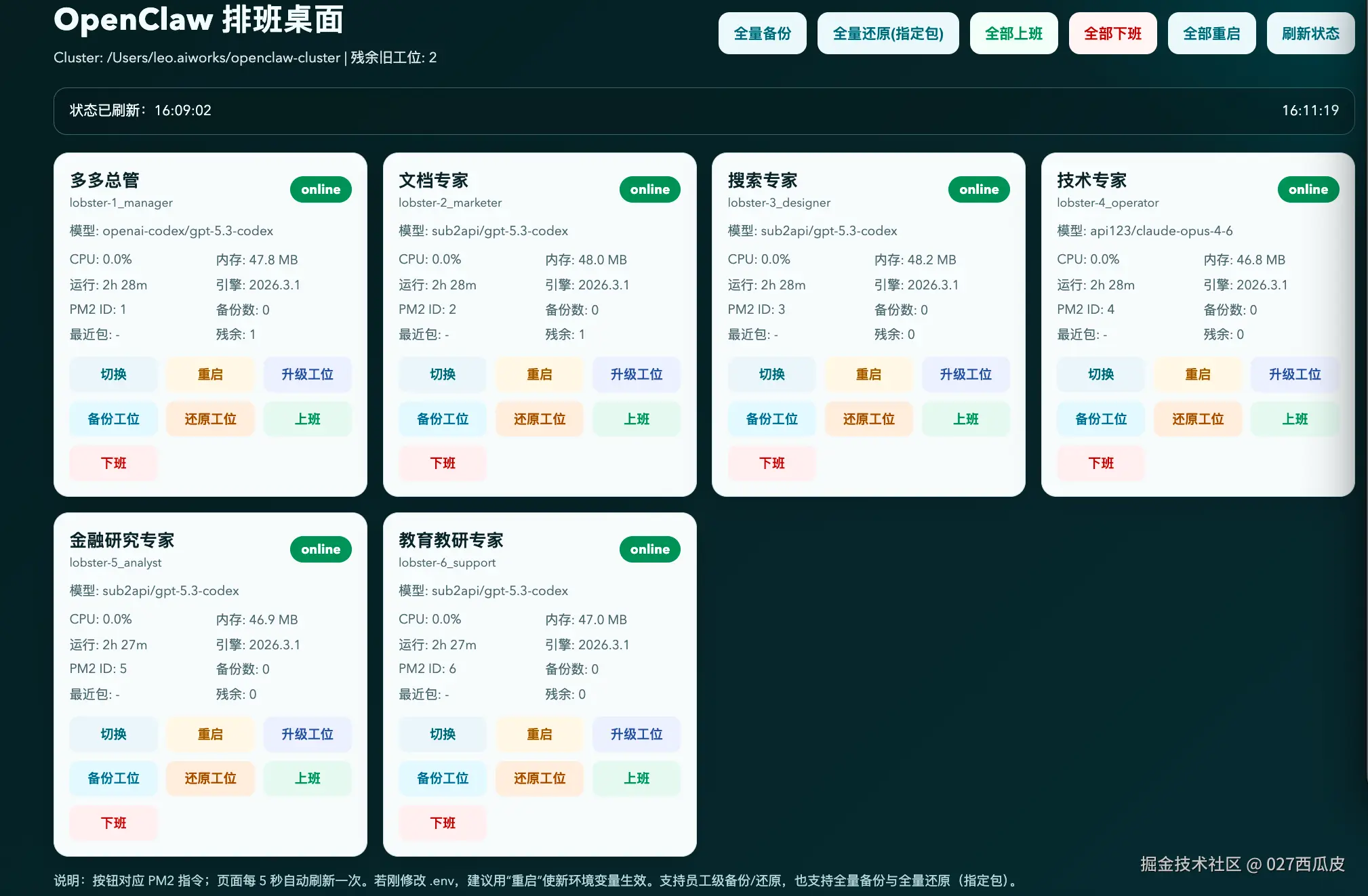
Task: Click the 全量备份 button at top
Action: coord(762,33)
